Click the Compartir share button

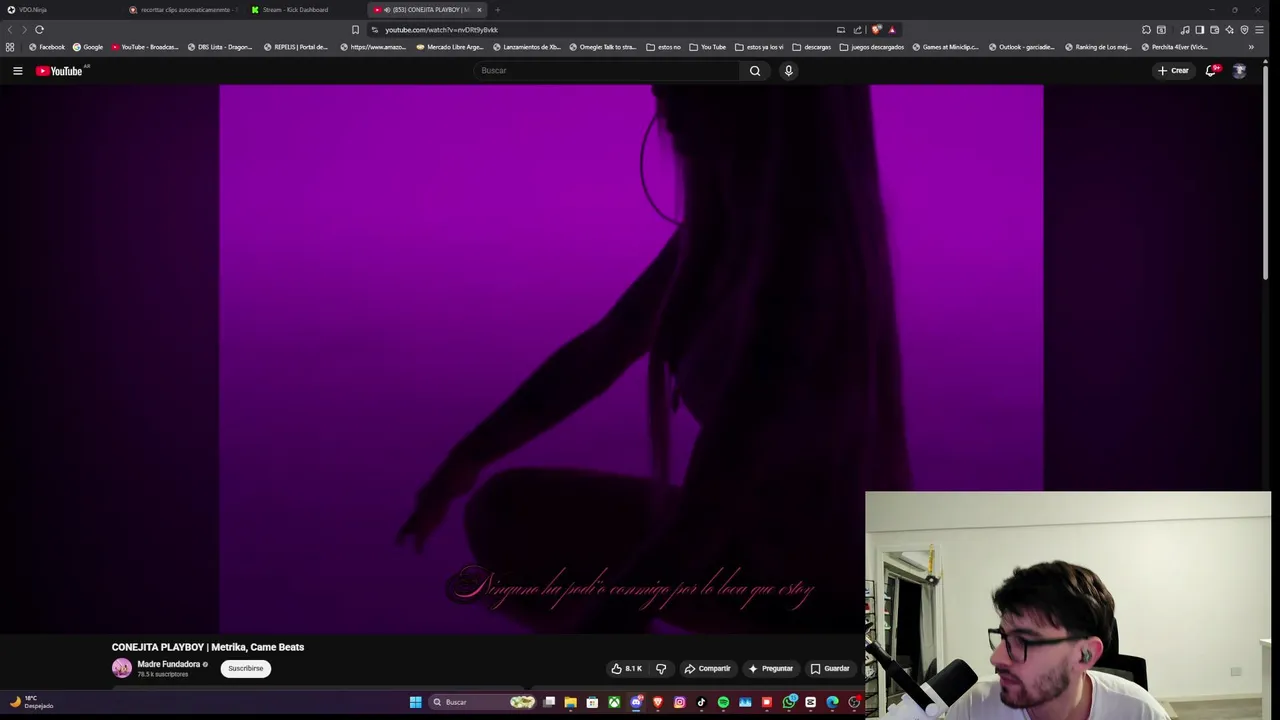(707, 669)
